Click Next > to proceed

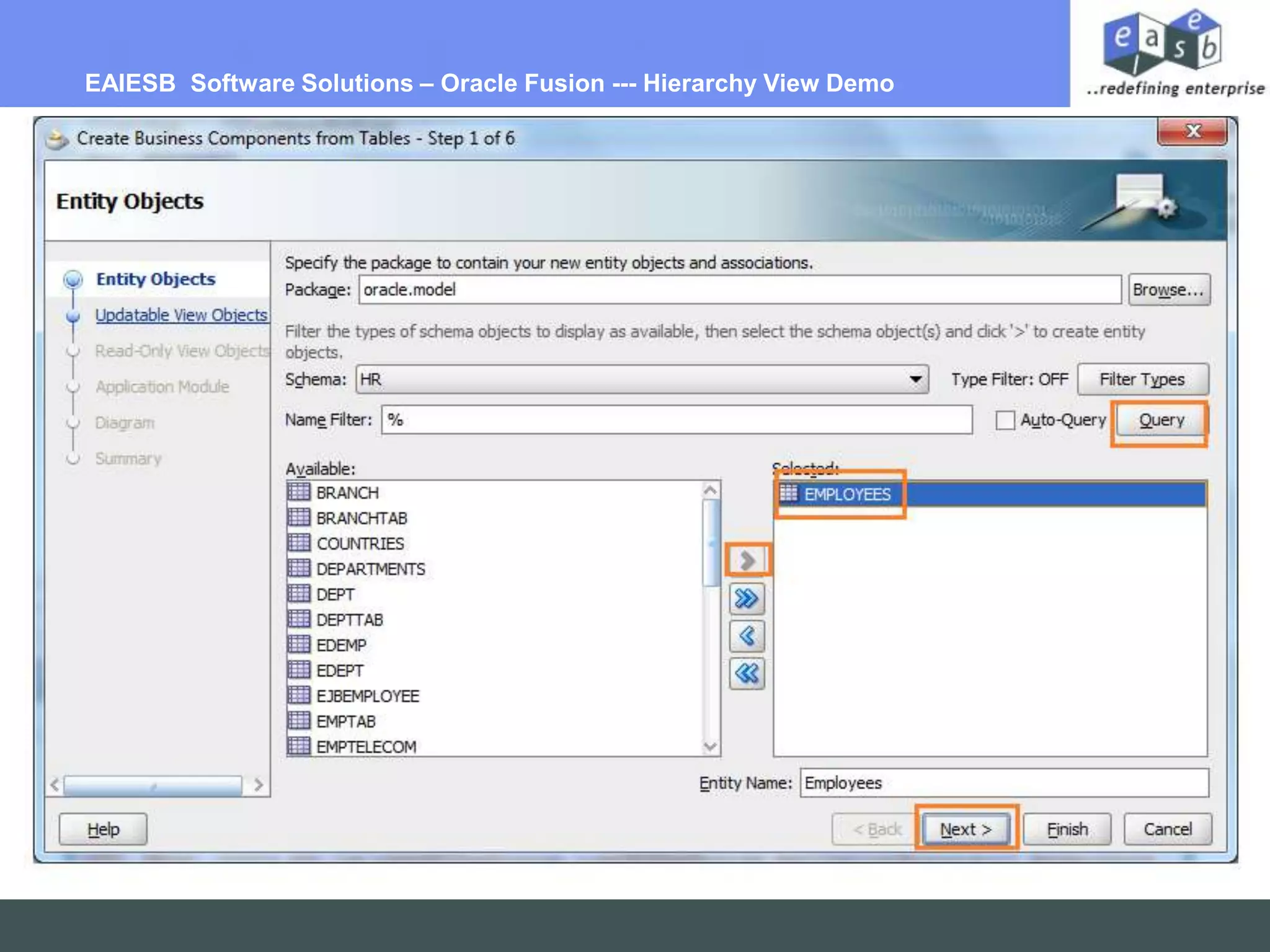point(966,829)
